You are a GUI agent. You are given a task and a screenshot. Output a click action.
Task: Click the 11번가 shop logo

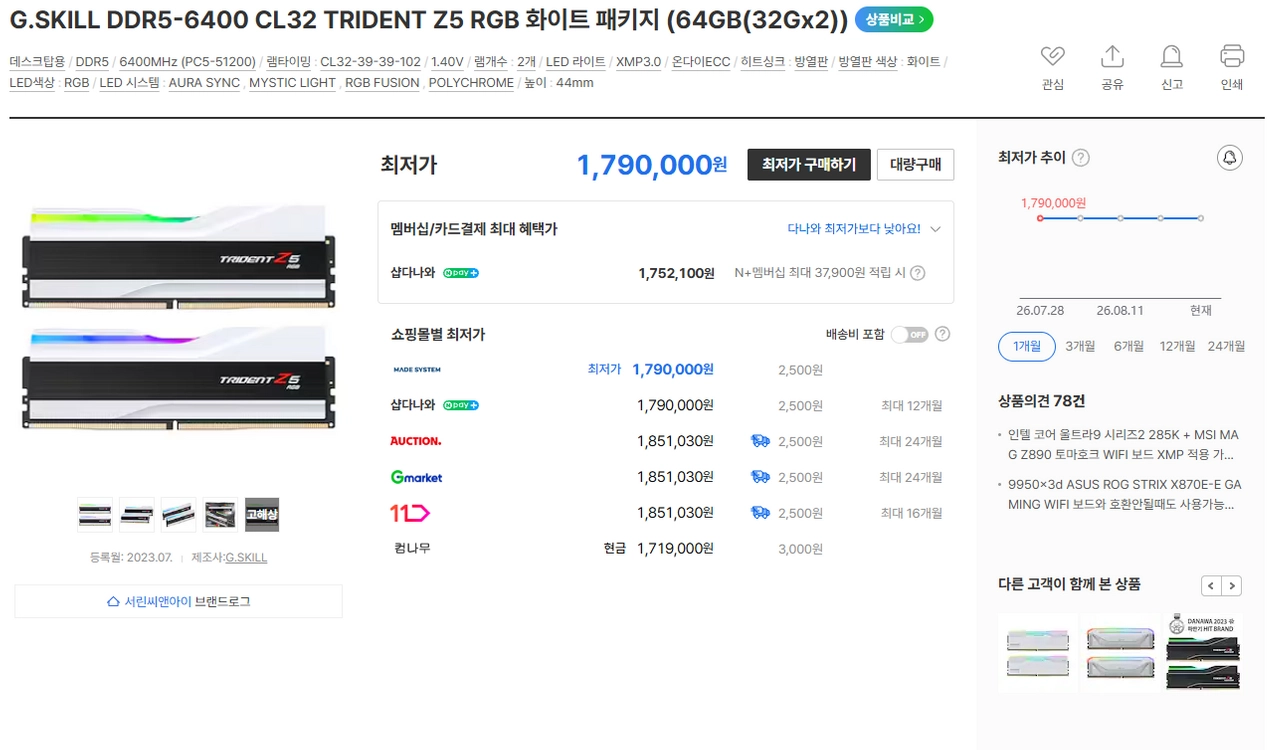[410, 513]
